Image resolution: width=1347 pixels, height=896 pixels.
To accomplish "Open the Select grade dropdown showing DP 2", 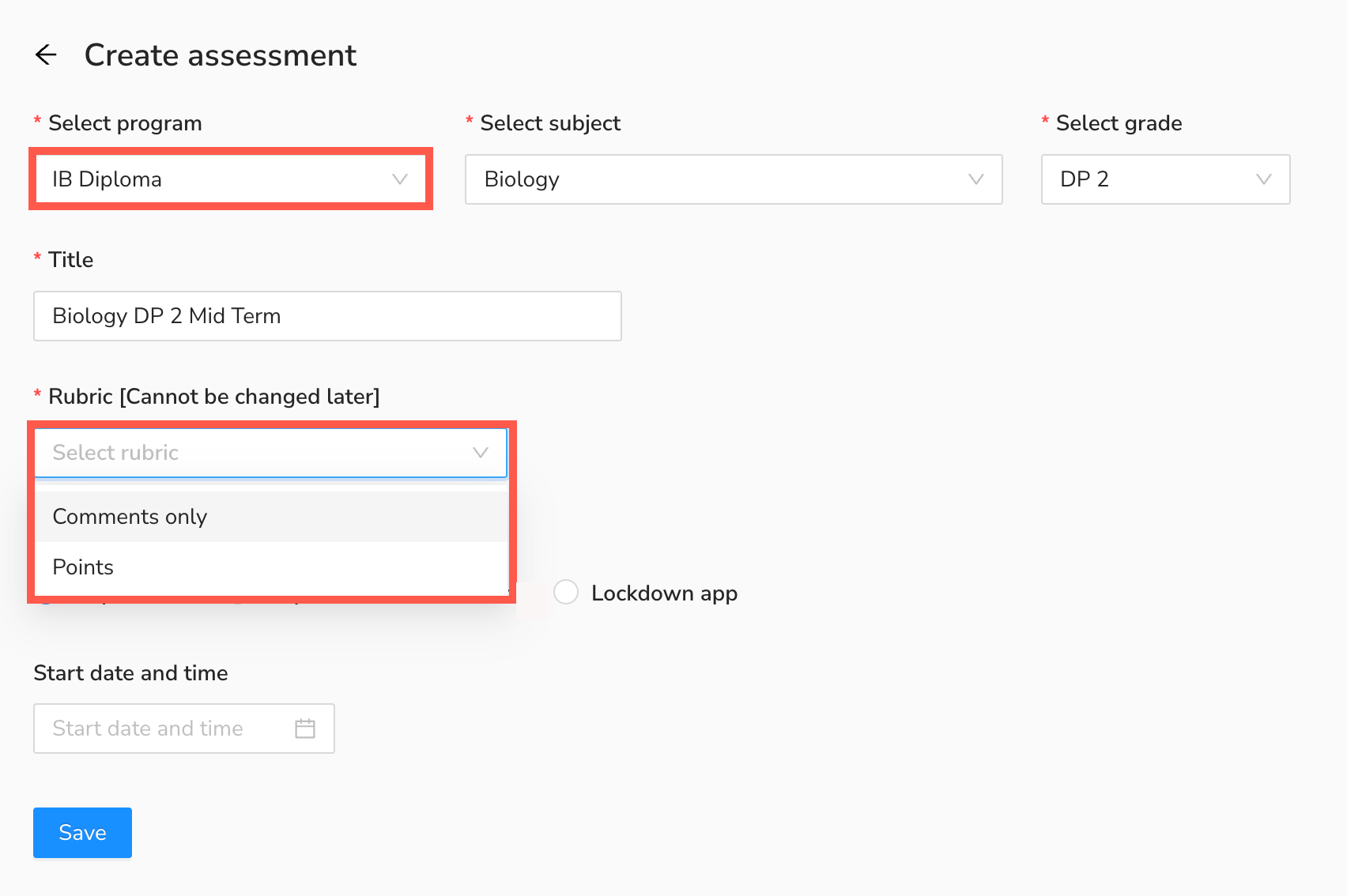I will pos(1165,179).
